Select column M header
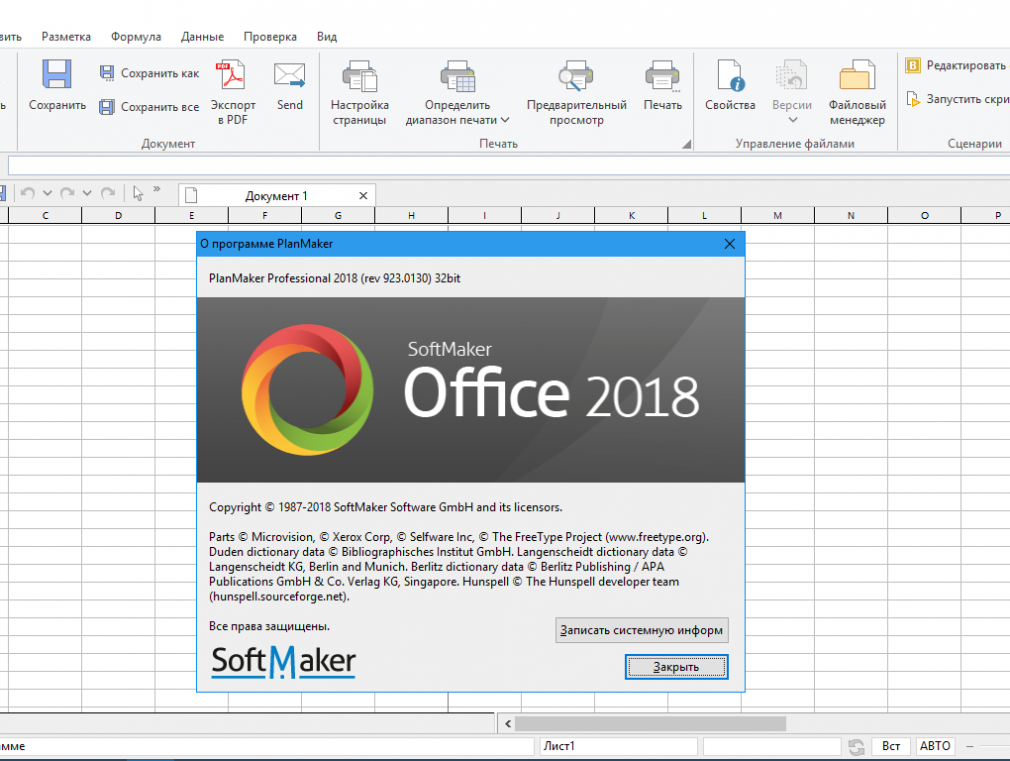The image size is (1010, 761). pos(777,216)
